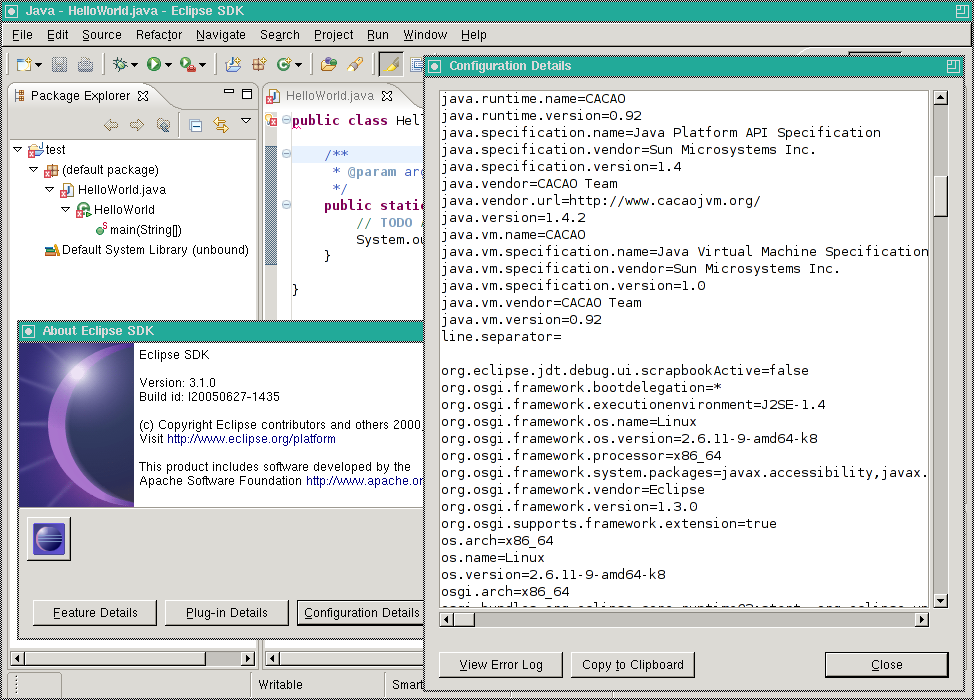Click the New Java Class icon
The image size is (974, 700).
[284, 64]
